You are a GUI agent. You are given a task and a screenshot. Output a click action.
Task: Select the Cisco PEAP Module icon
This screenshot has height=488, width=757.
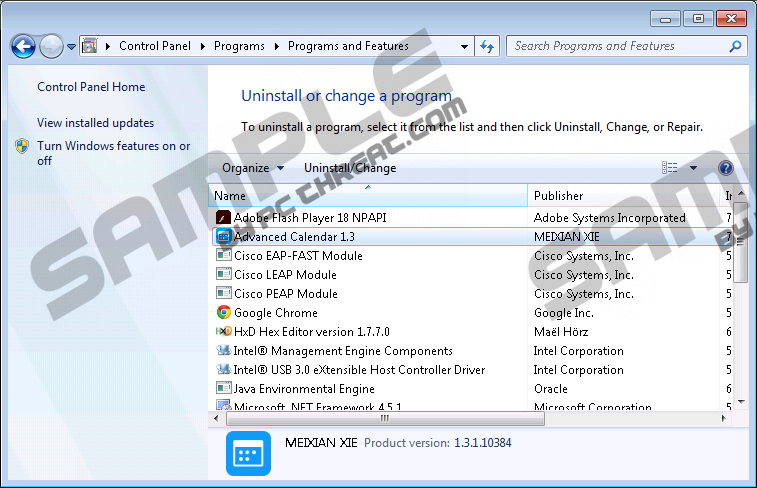click(x=224, y=293)
